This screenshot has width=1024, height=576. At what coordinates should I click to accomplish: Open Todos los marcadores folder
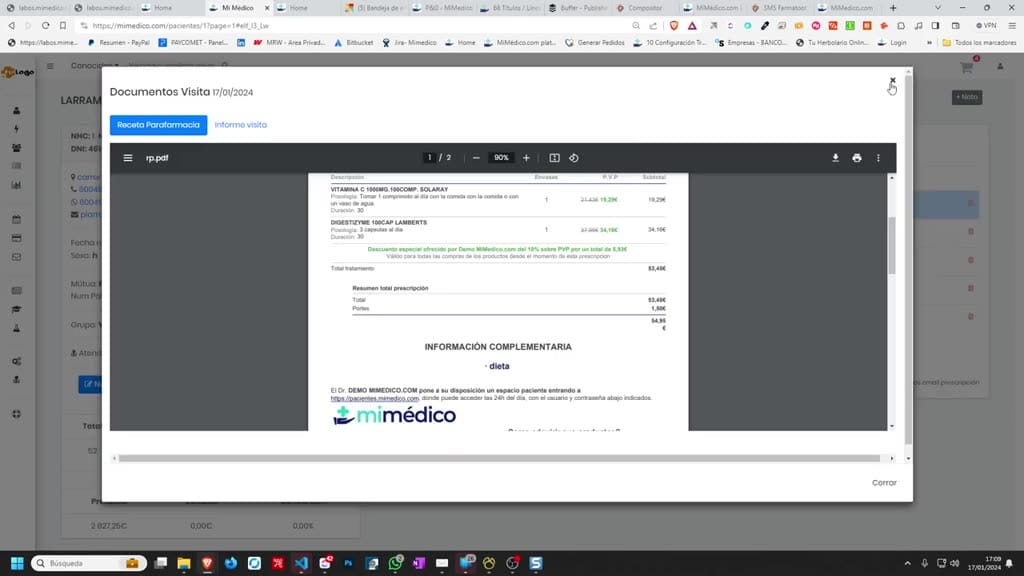979,42
